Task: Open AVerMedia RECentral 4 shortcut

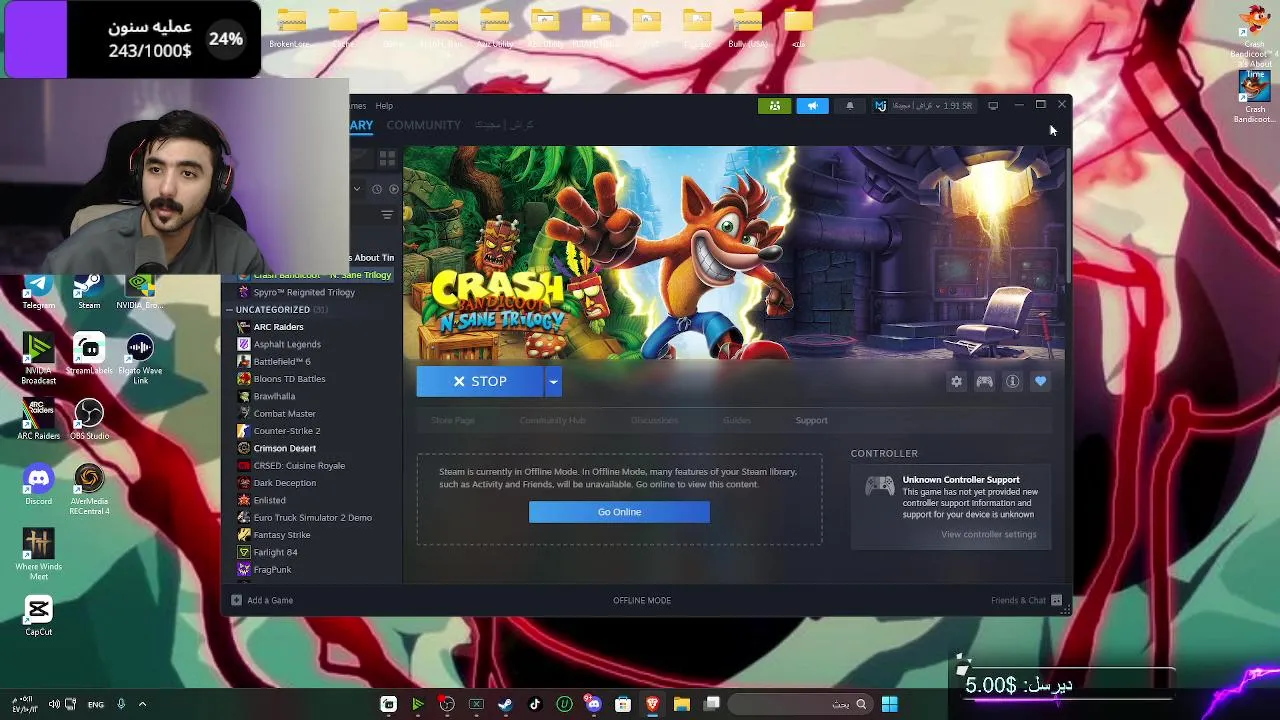Action: pos(89,490)
